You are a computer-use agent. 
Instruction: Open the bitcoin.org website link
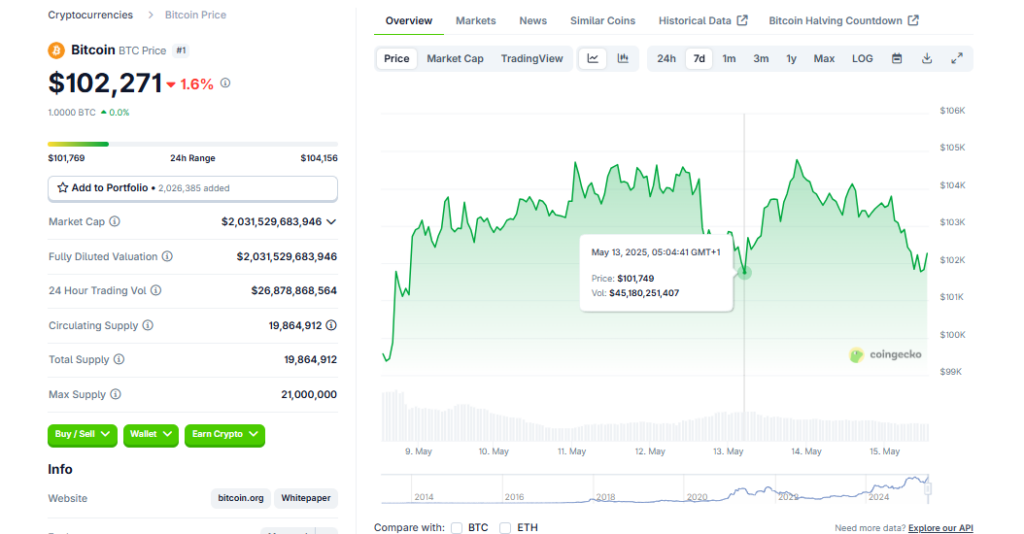pos(240,498)
